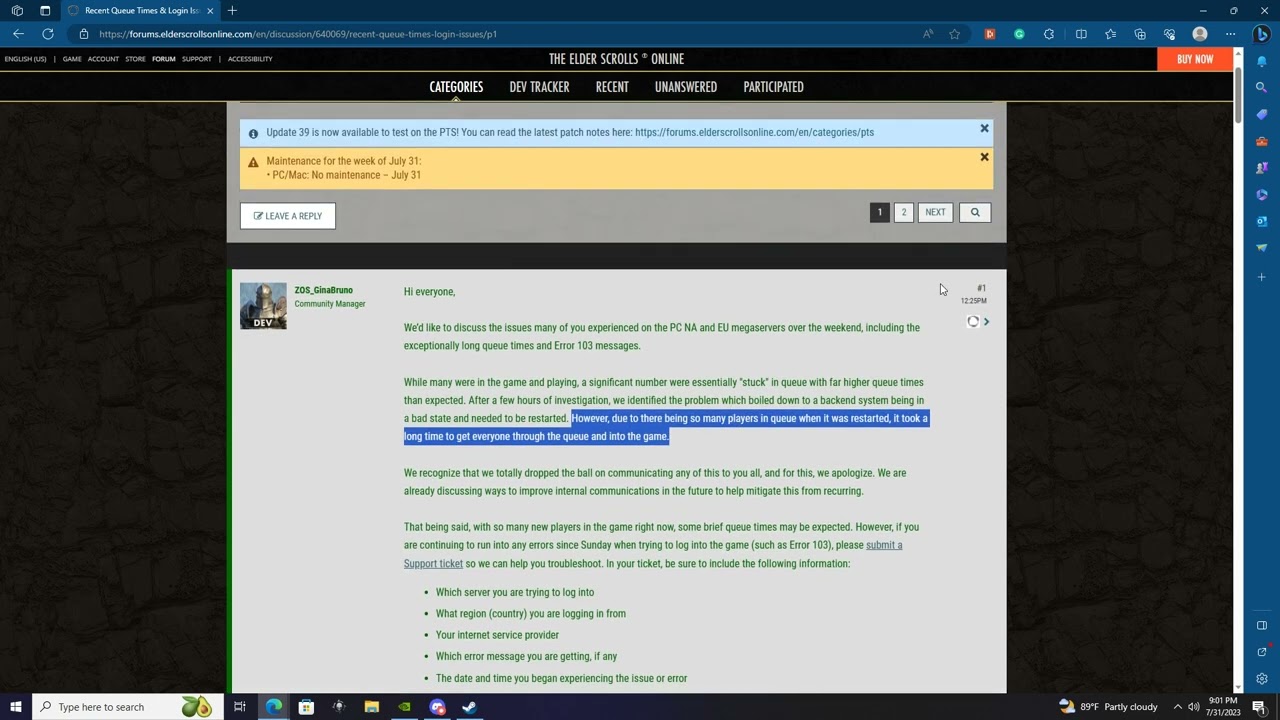Open the #1 post permalink
Image resolution: width=1280 pixels, height=720 pixels.
coord(981,288)
